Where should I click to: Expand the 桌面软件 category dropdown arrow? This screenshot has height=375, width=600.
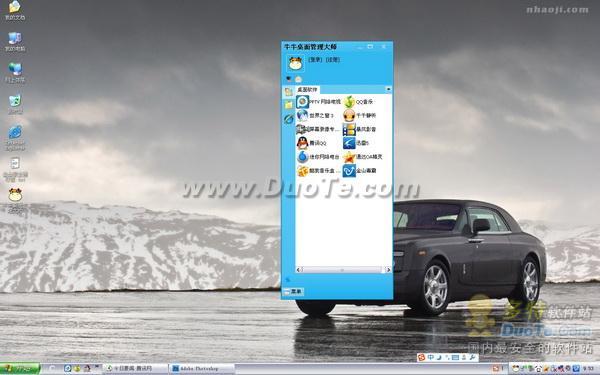click(388, 89)
